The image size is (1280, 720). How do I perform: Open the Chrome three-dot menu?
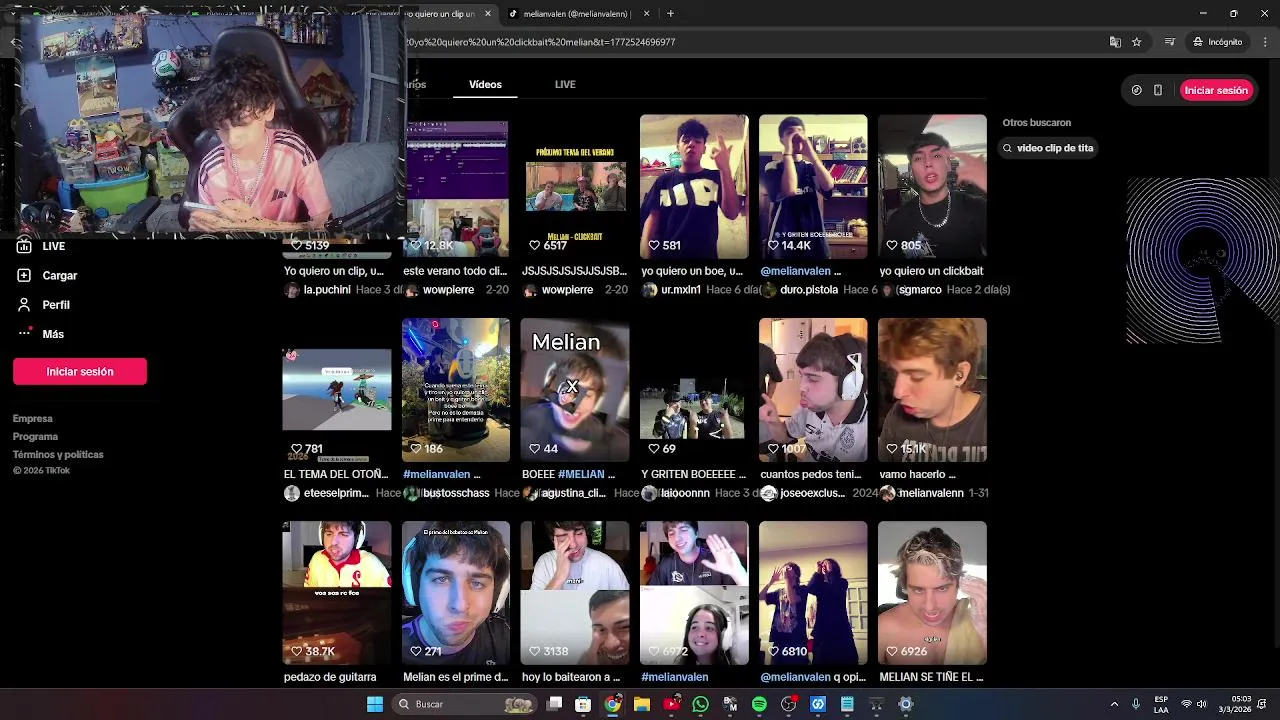1266,42
